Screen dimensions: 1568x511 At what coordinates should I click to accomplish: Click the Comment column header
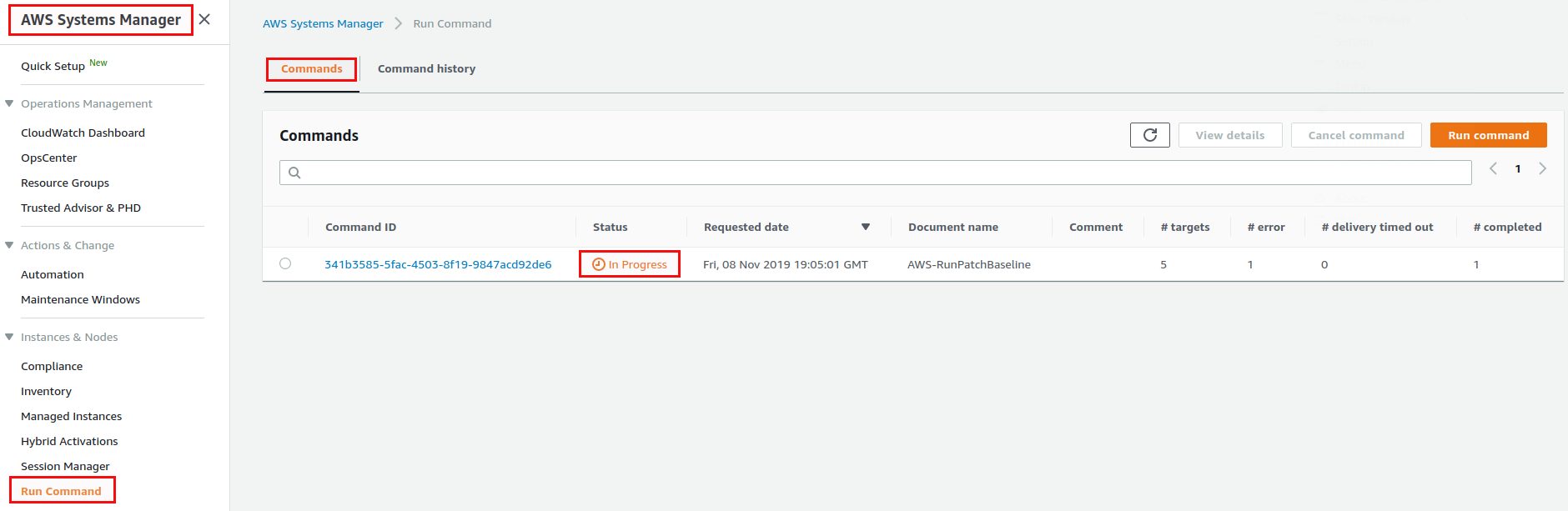[1096, 227]
